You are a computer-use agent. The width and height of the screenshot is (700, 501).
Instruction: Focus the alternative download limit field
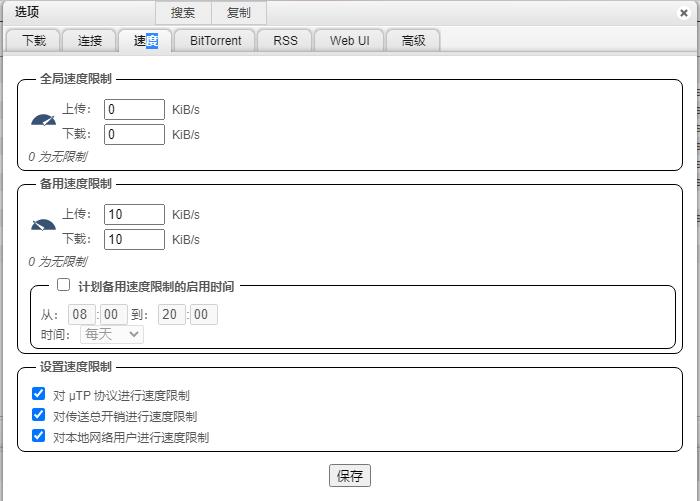pos(134,239)
